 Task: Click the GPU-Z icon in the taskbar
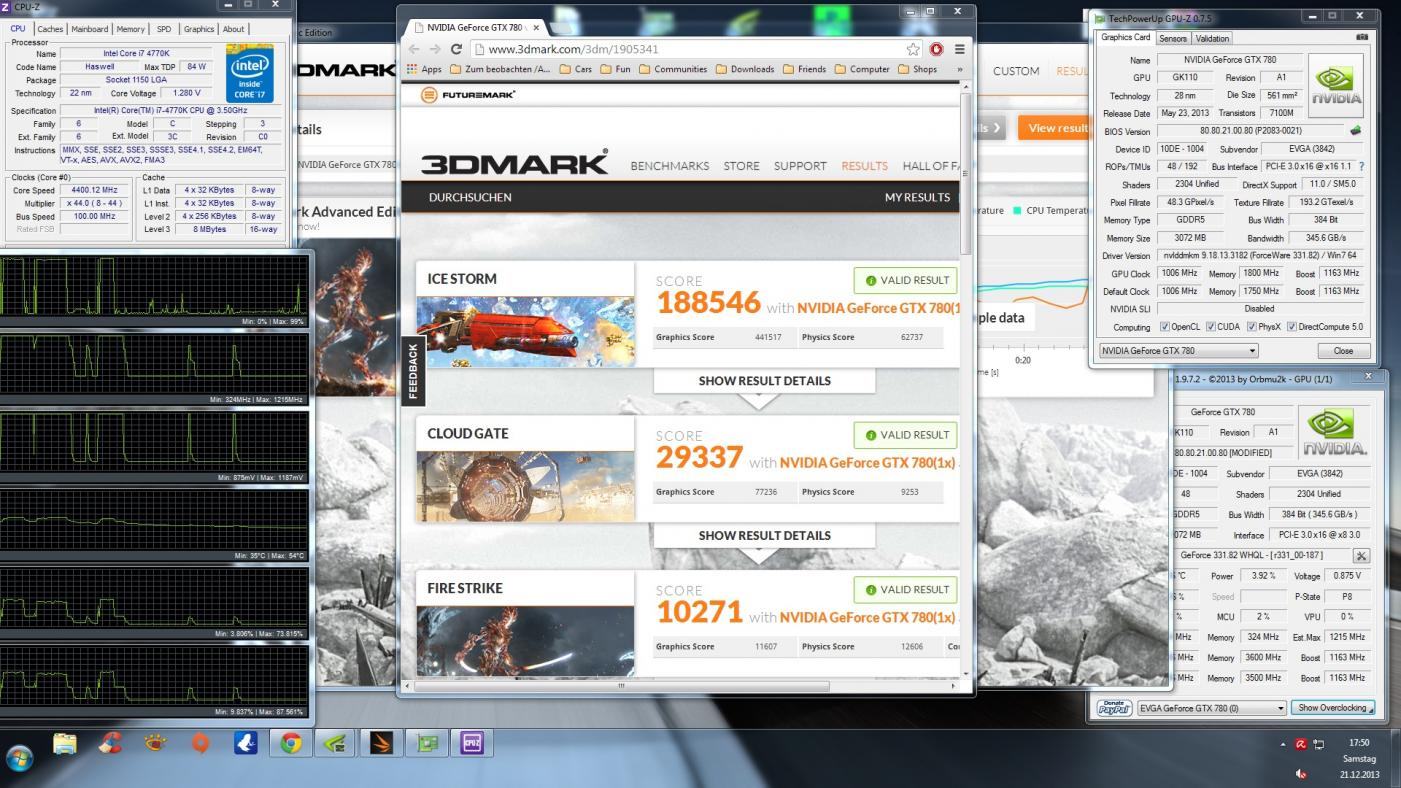click(x=428, y=743)
